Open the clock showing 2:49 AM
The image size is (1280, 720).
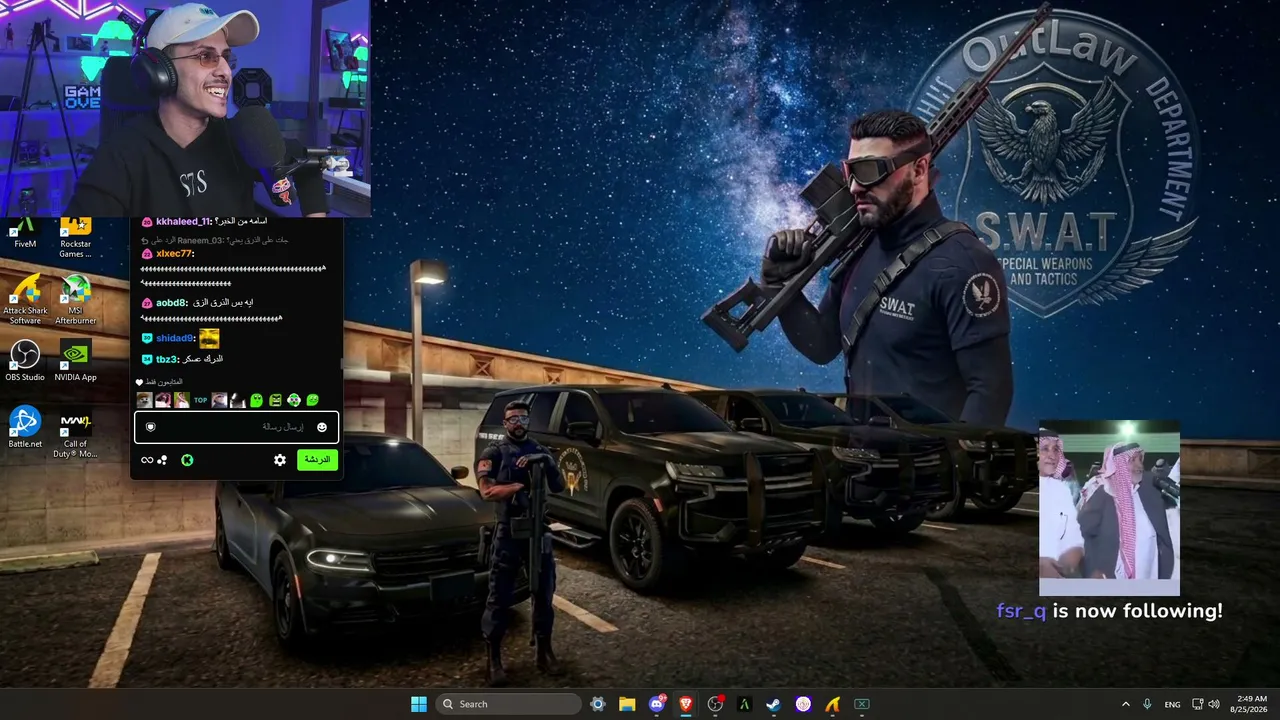tap(1251, 704)
